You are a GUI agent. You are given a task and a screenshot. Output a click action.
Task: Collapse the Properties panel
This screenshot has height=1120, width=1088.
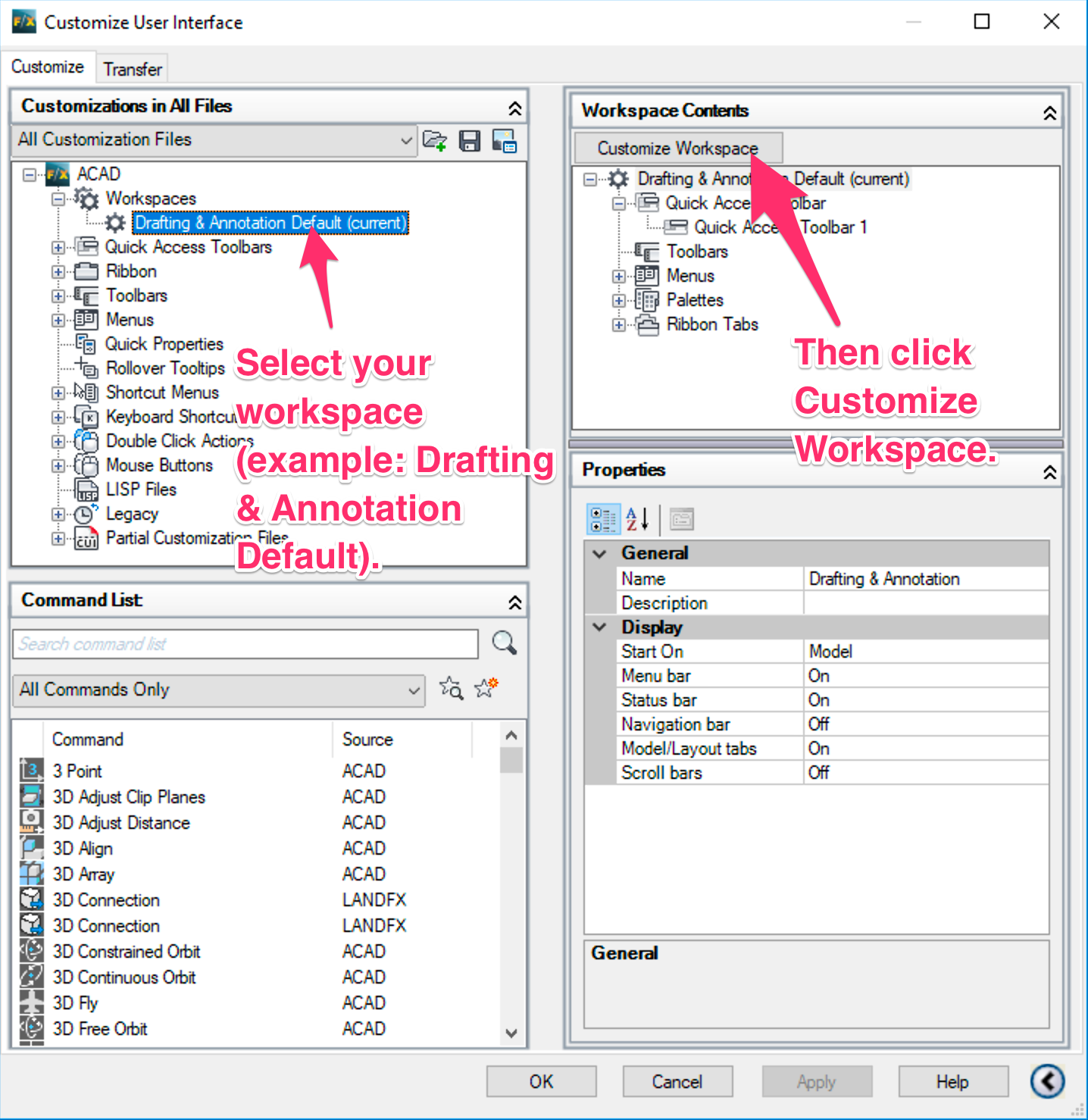1049,472
